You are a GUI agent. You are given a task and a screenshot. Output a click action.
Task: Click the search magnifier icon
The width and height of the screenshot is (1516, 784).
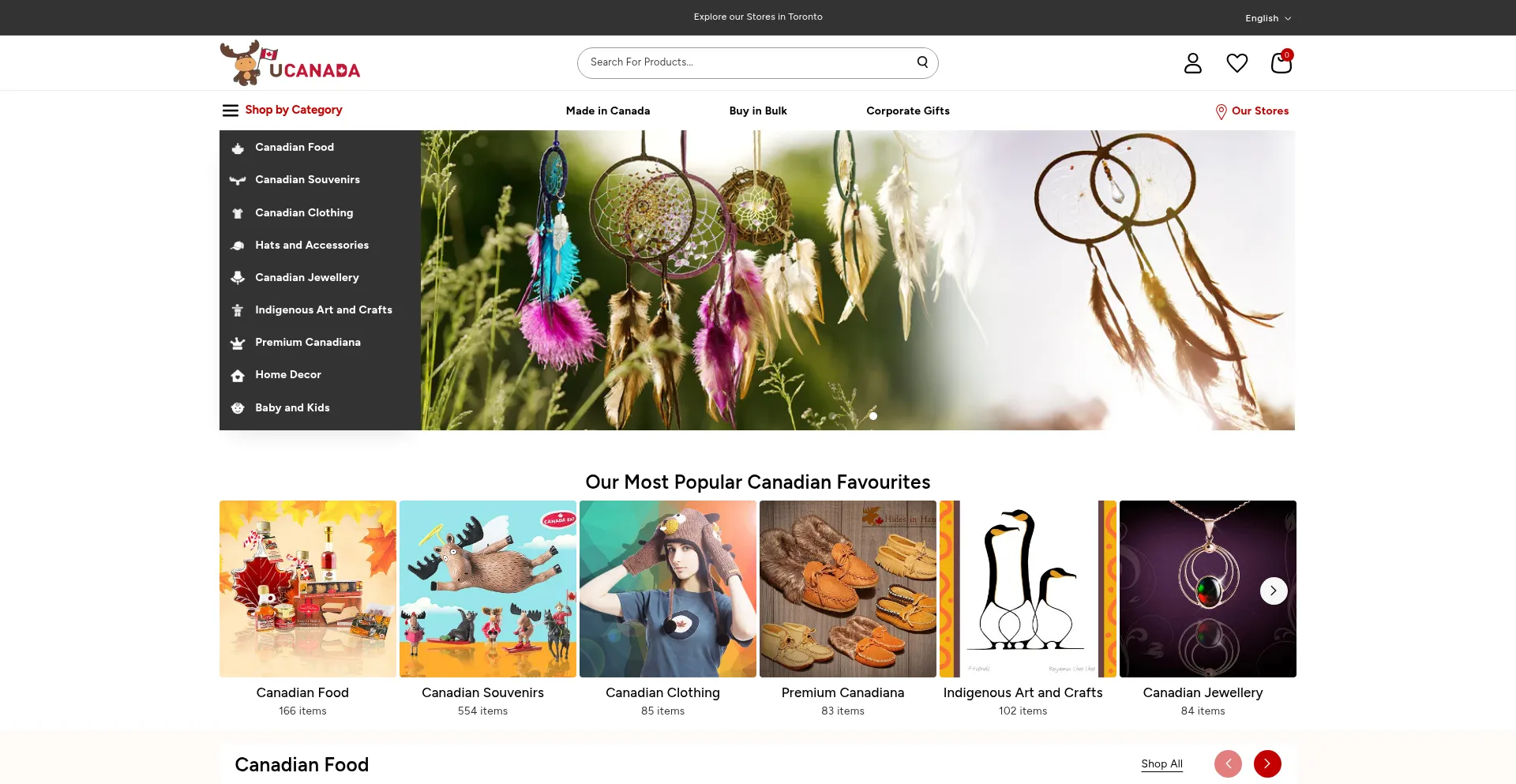(922, 62)
